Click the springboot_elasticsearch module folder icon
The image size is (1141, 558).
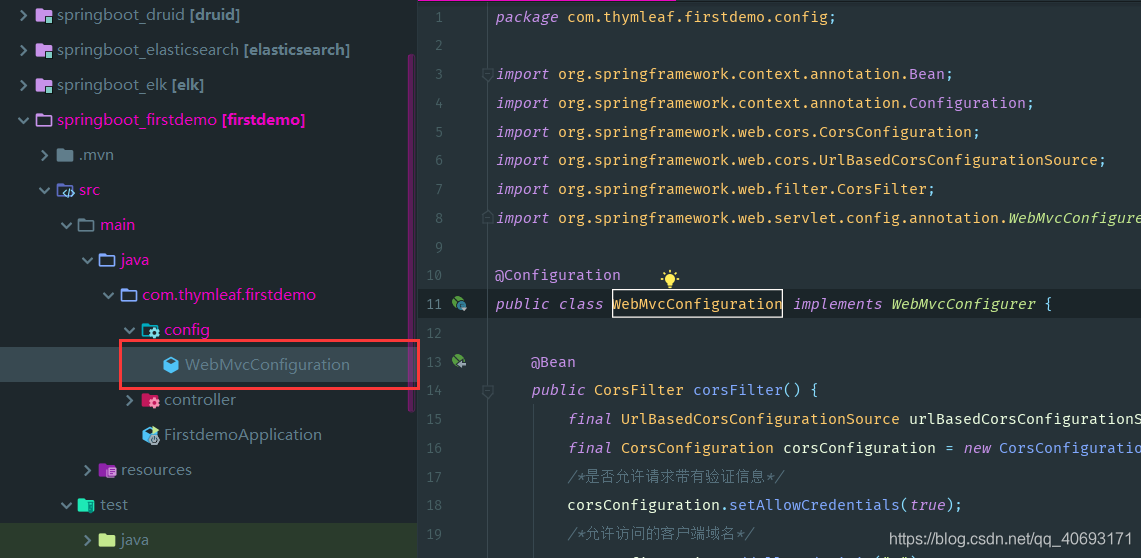click(44, 50)
